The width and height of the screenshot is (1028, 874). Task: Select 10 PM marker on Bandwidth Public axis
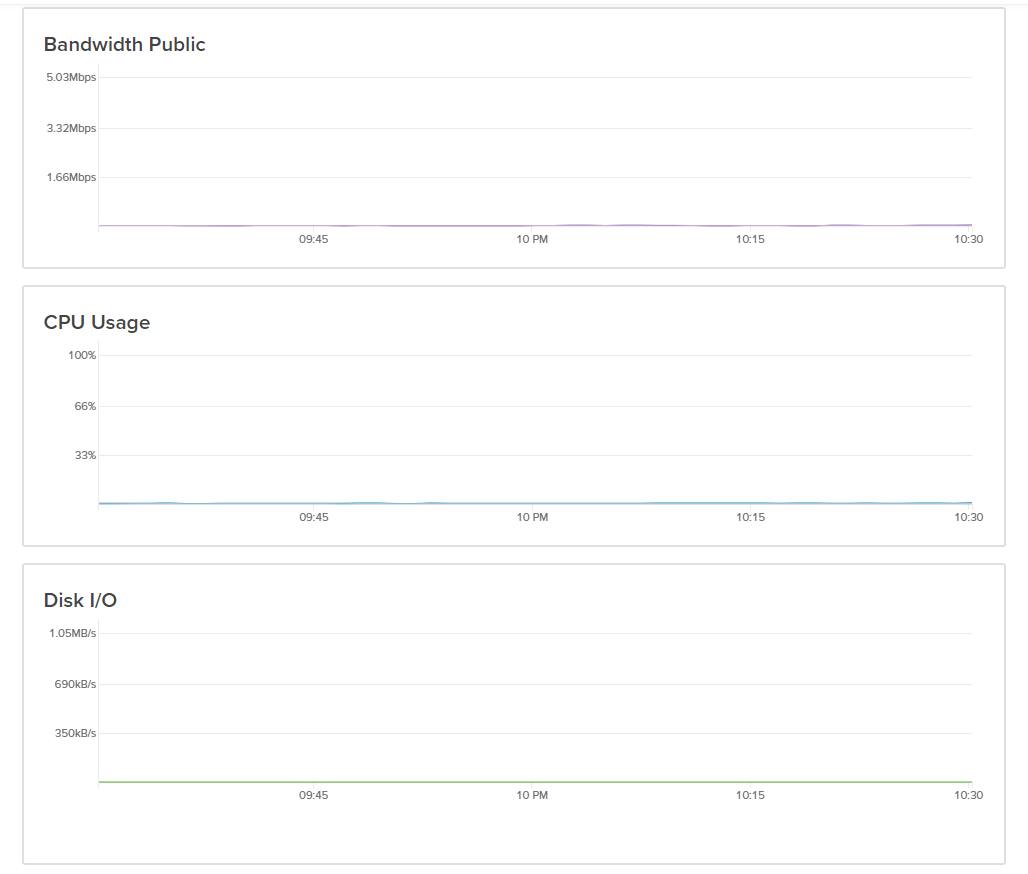(x=532, y=240)
